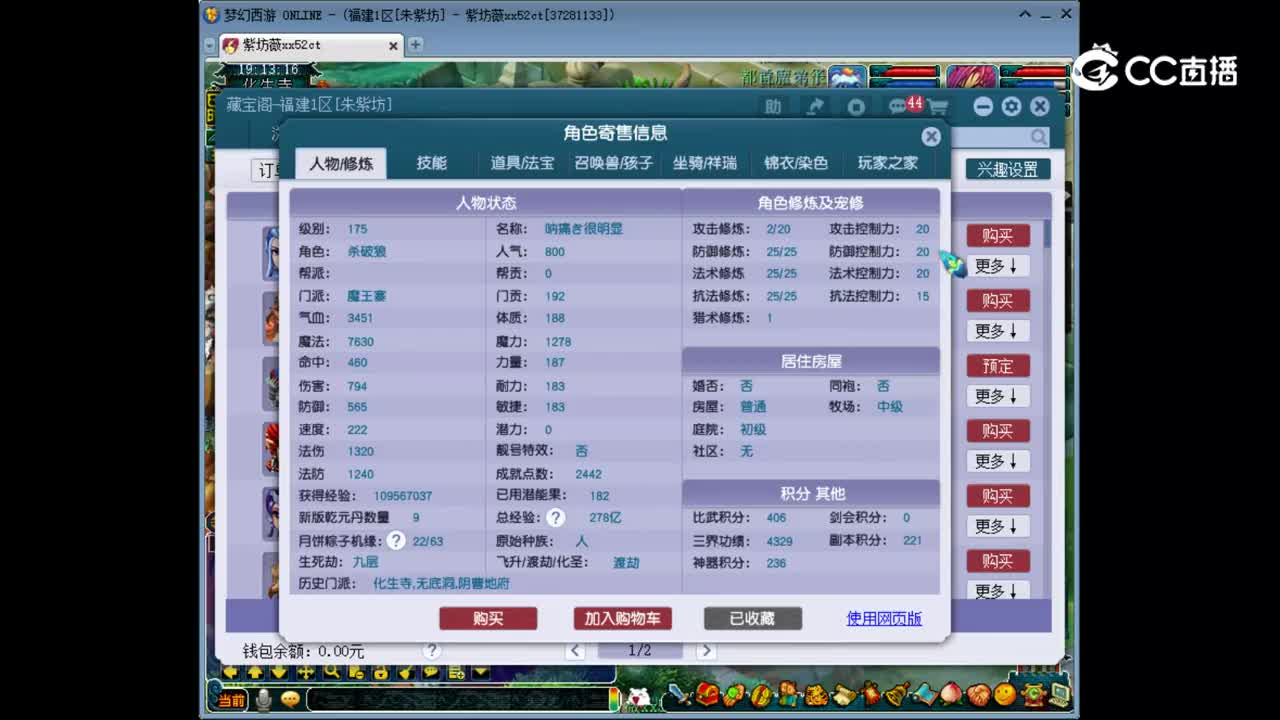Click the round stop icon in 藏宝阁 header
The image size is (1280, 720).
856,107
